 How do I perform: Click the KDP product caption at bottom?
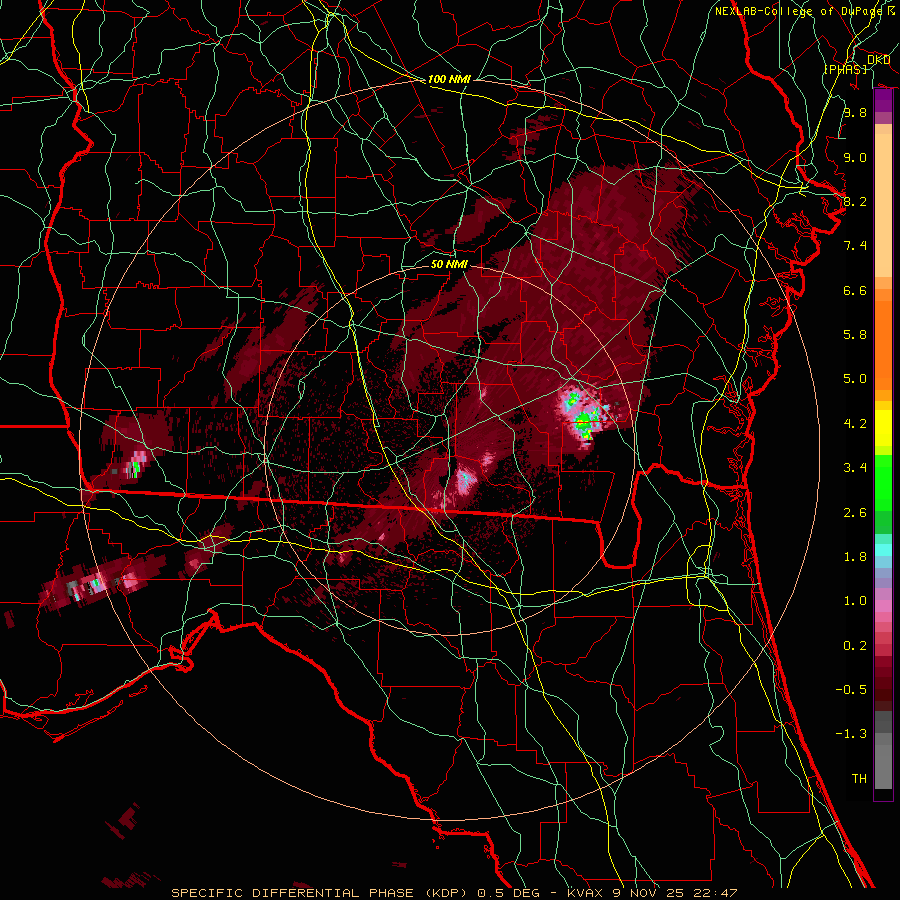pyautogui.click(x=454, y=893)
